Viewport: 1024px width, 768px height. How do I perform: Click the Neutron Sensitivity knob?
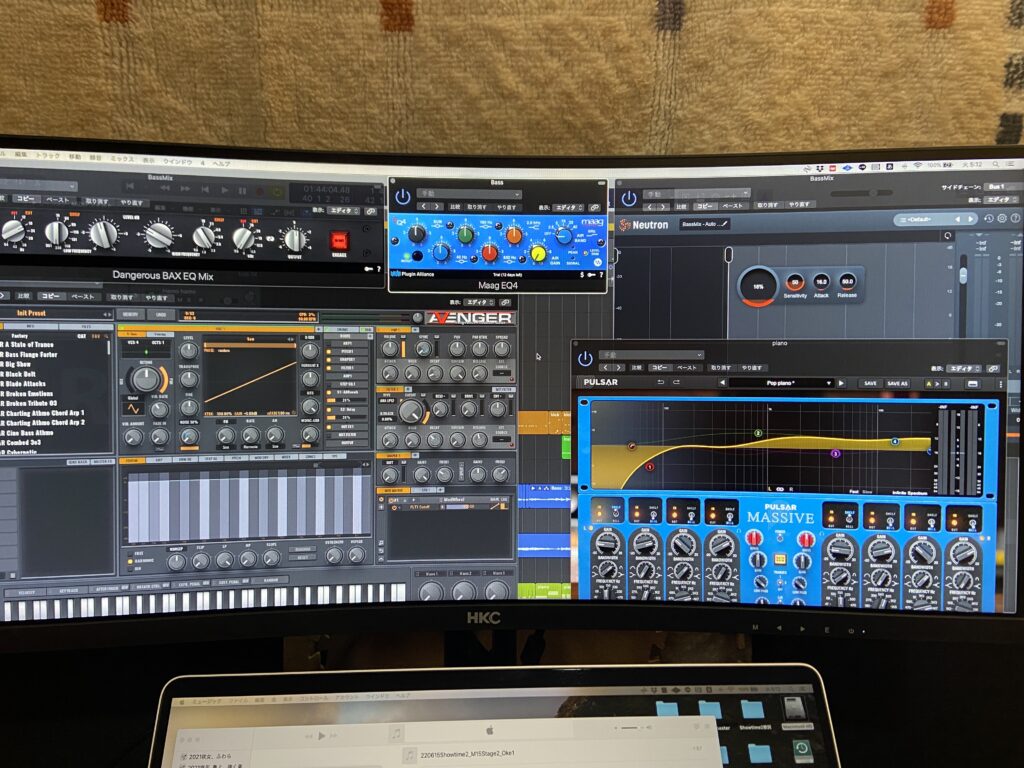(795, 283)
